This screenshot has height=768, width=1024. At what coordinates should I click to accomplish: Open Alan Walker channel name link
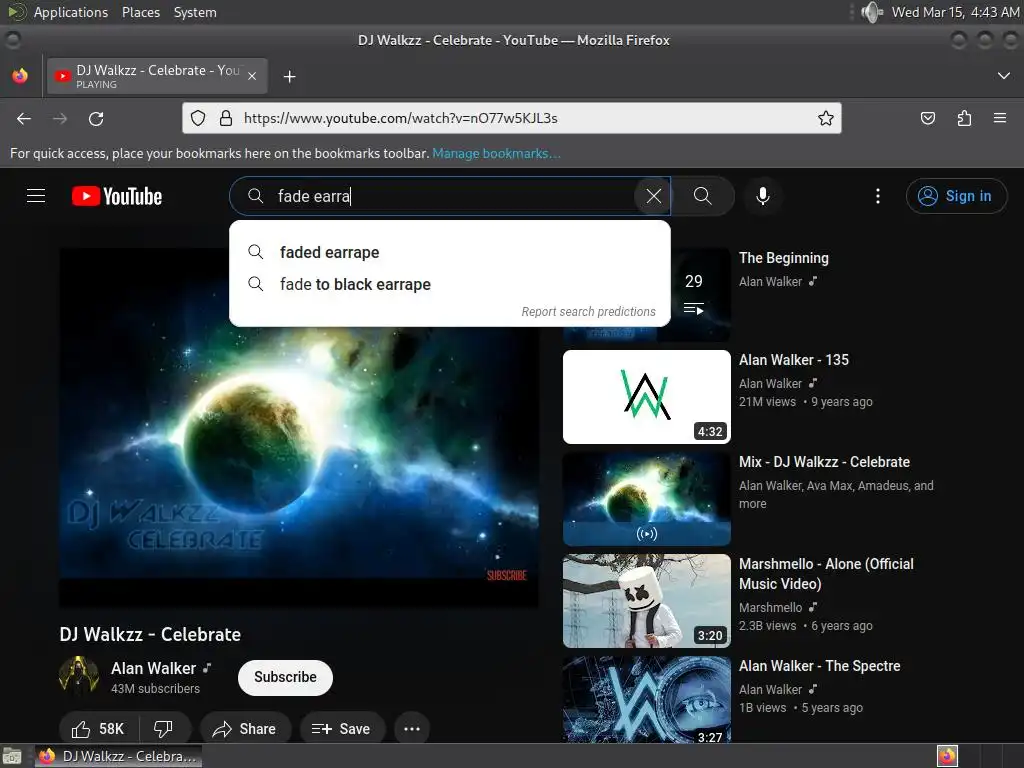tap(153, 668)
